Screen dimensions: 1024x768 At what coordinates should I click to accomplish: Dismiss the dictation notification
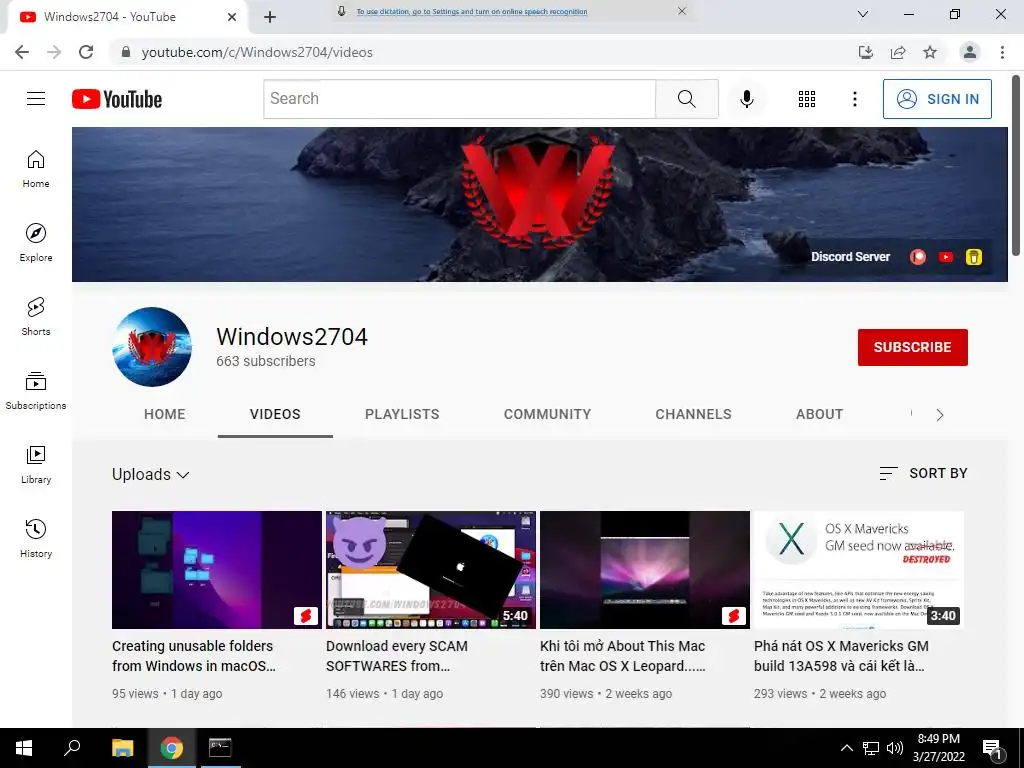682,10
